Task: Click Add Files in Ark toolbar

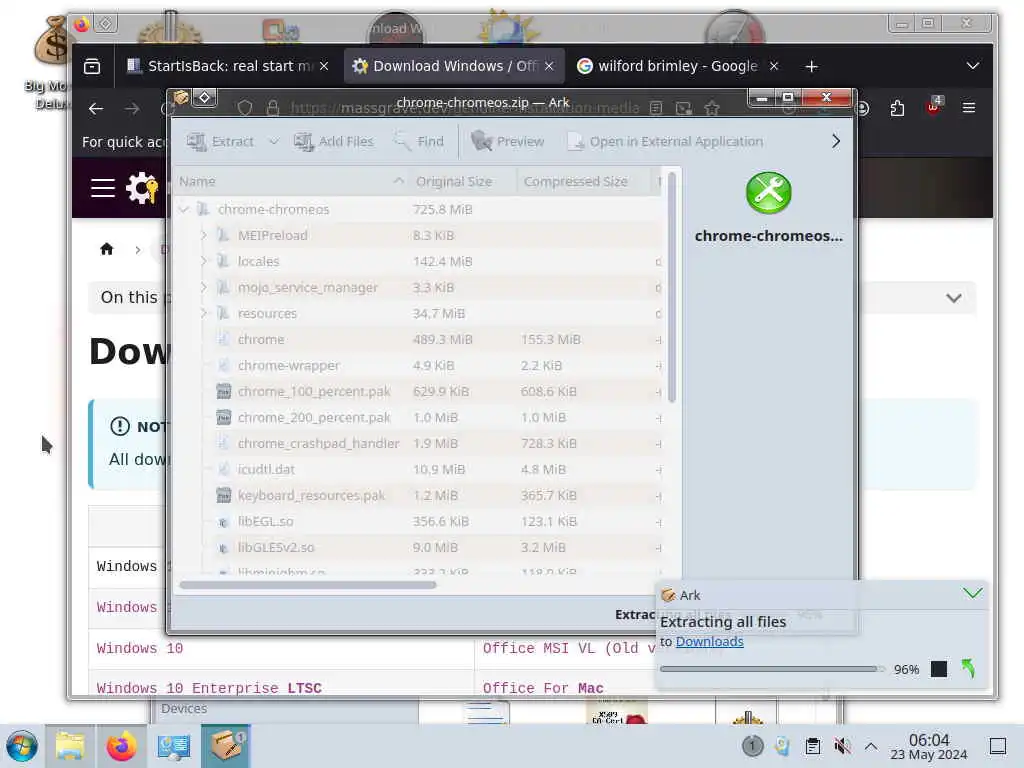Action: (334, 141)
